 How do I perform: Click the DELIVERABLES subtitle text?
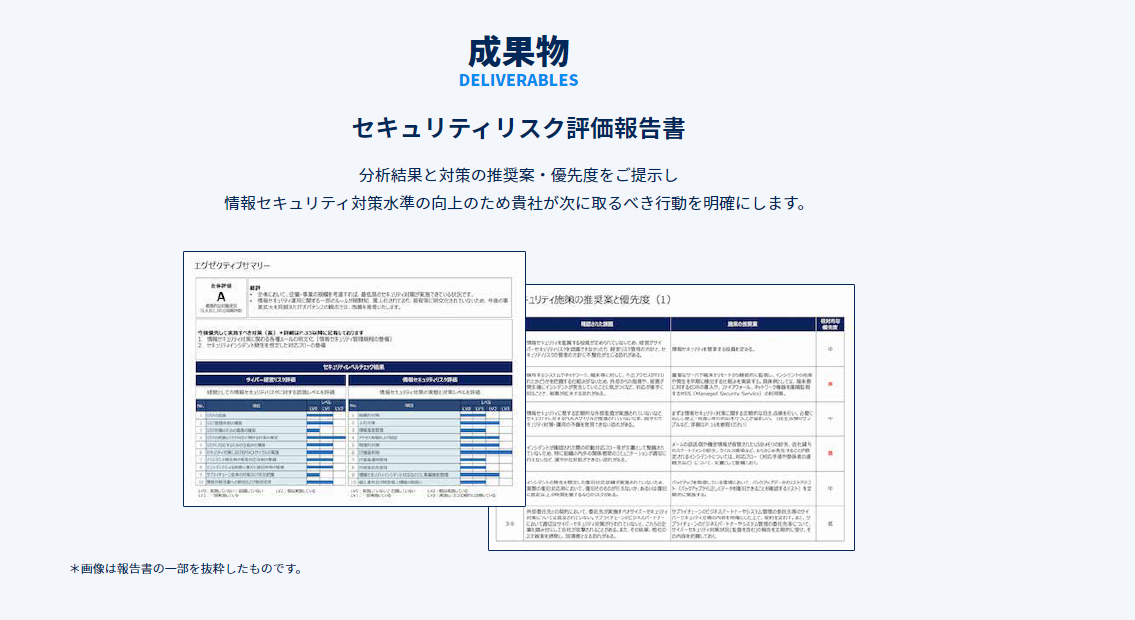(x=518, y=80)
